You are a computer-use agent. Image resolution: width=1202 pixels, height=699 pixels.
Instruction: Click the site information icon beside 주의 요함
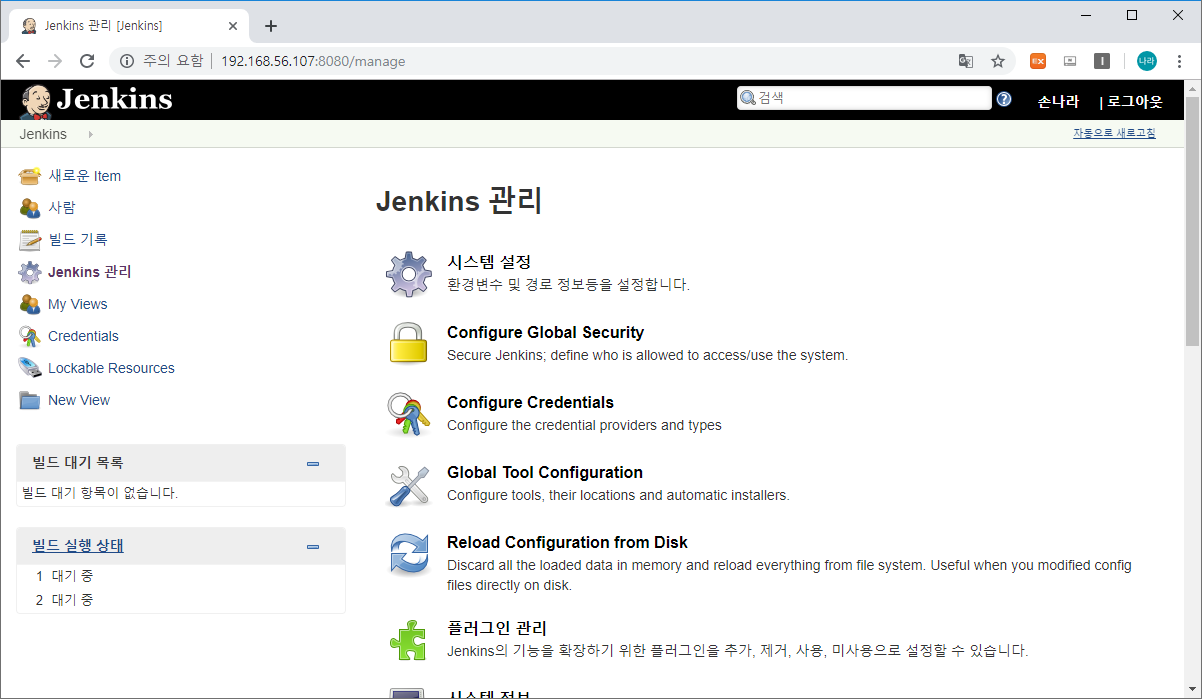point(127,61)
